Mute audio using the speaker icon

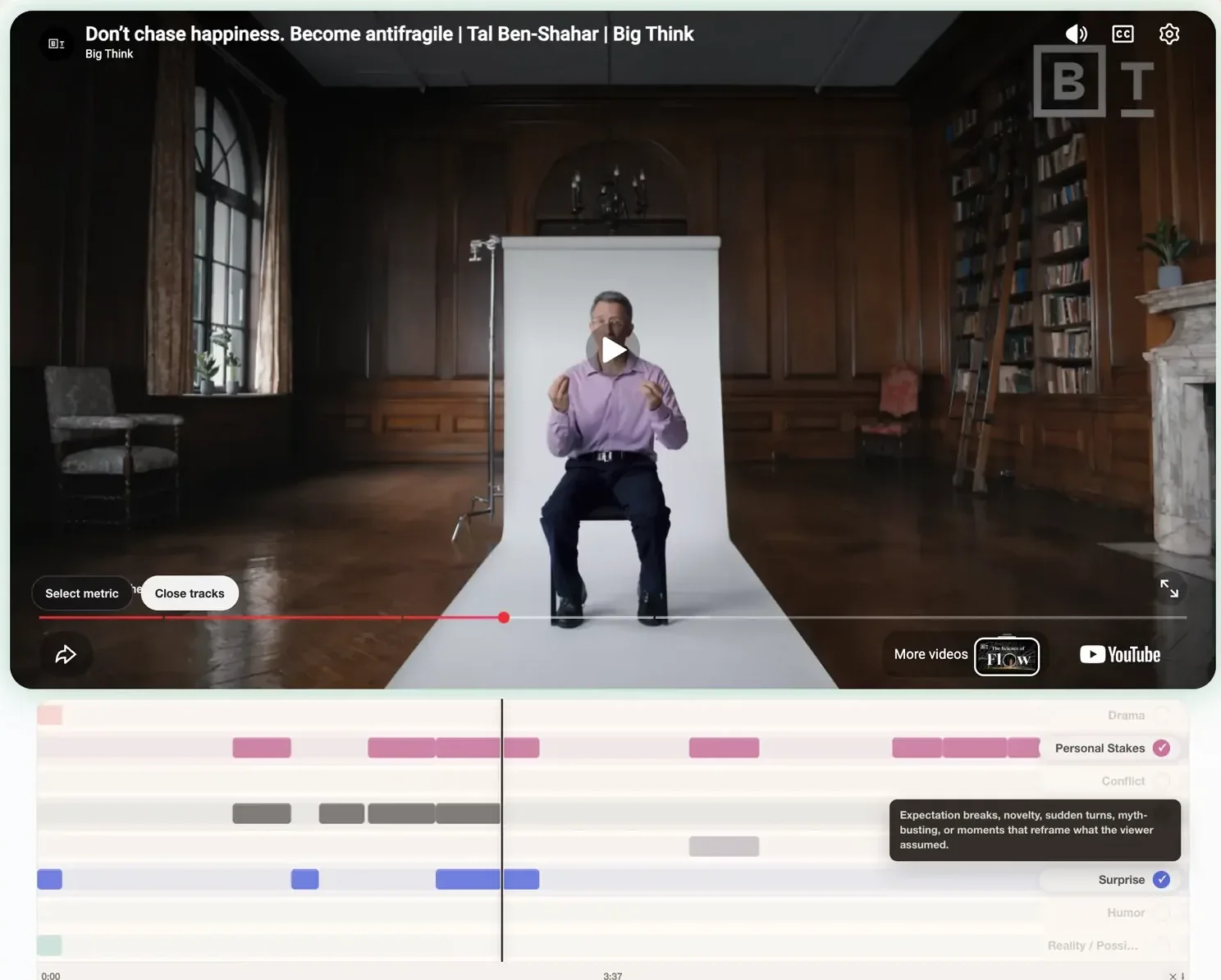click(x=1076, y=34)
